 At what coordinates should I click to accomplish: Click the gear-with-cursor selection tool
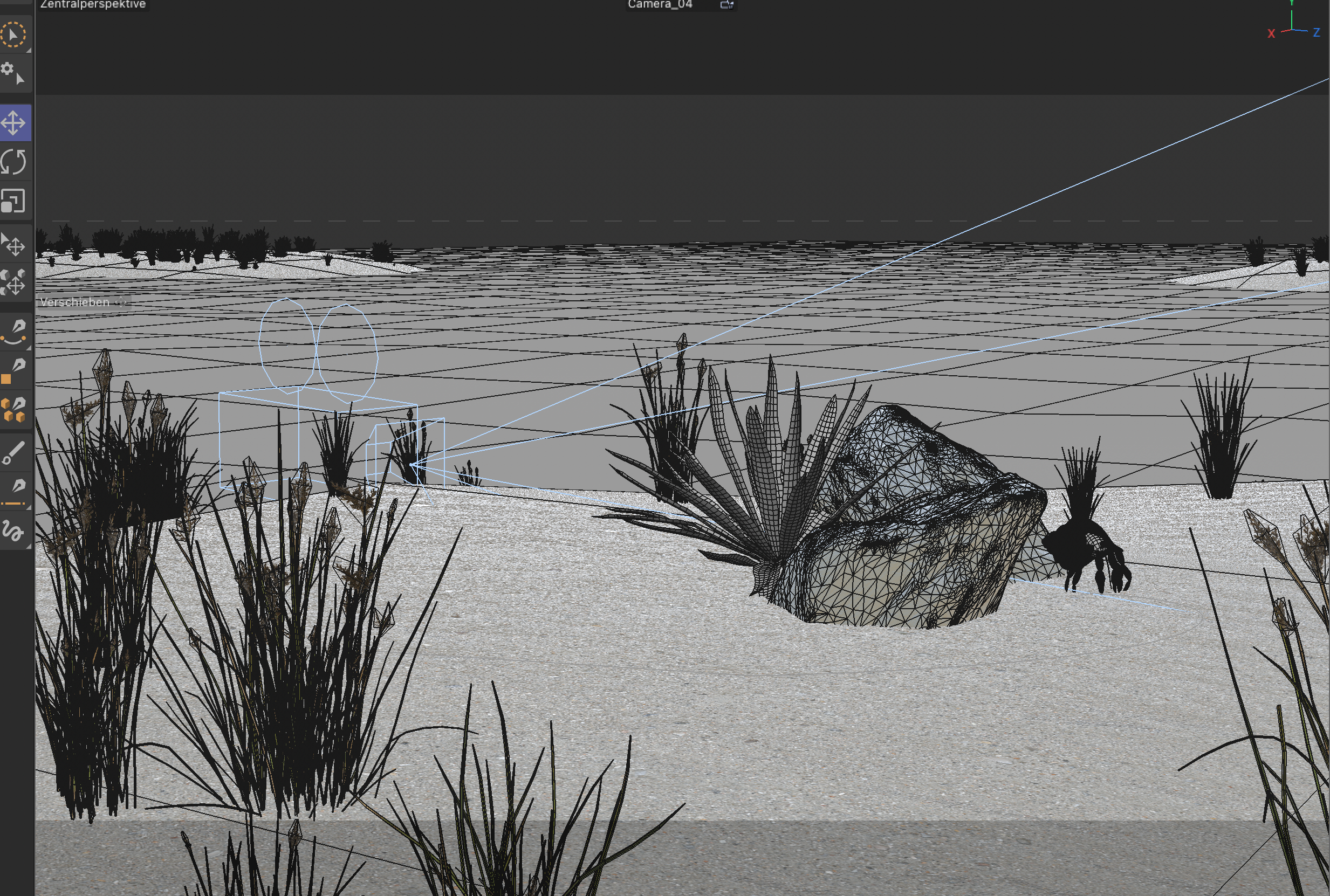[x=13, y=74]
